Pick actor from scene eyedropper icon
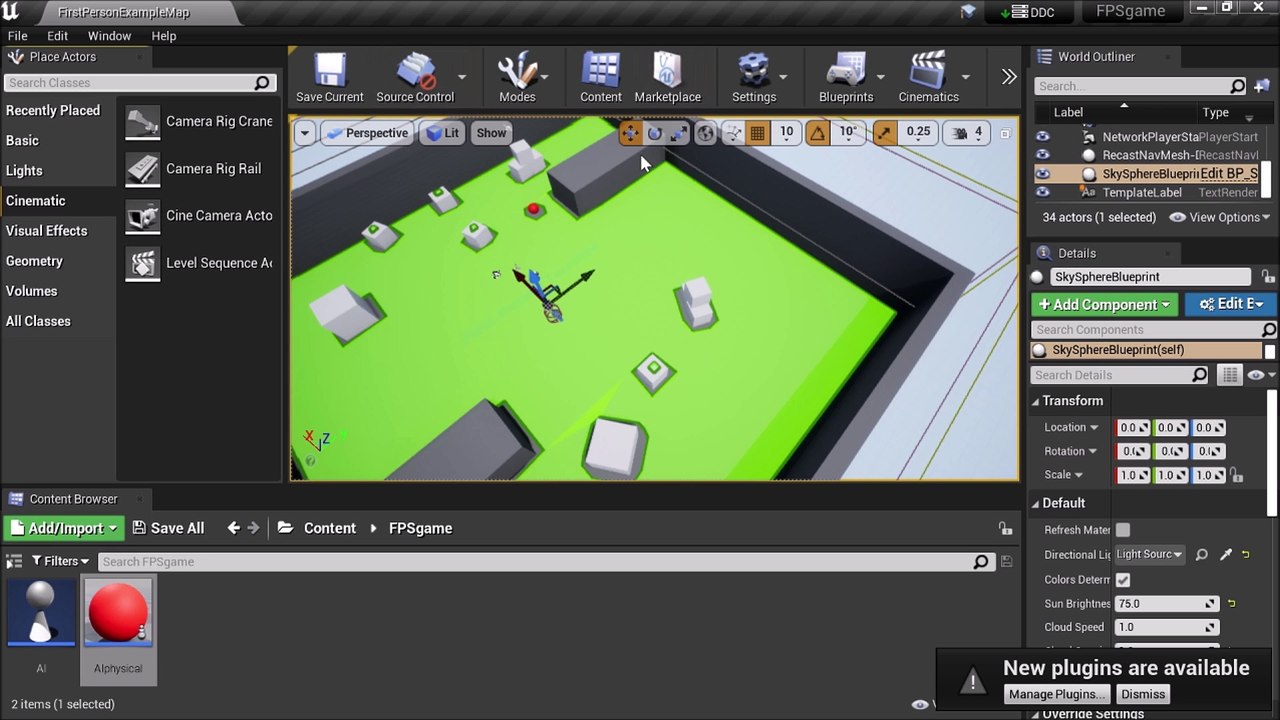This screenshot has width=1280, height=720. [x=1226, y=554]
